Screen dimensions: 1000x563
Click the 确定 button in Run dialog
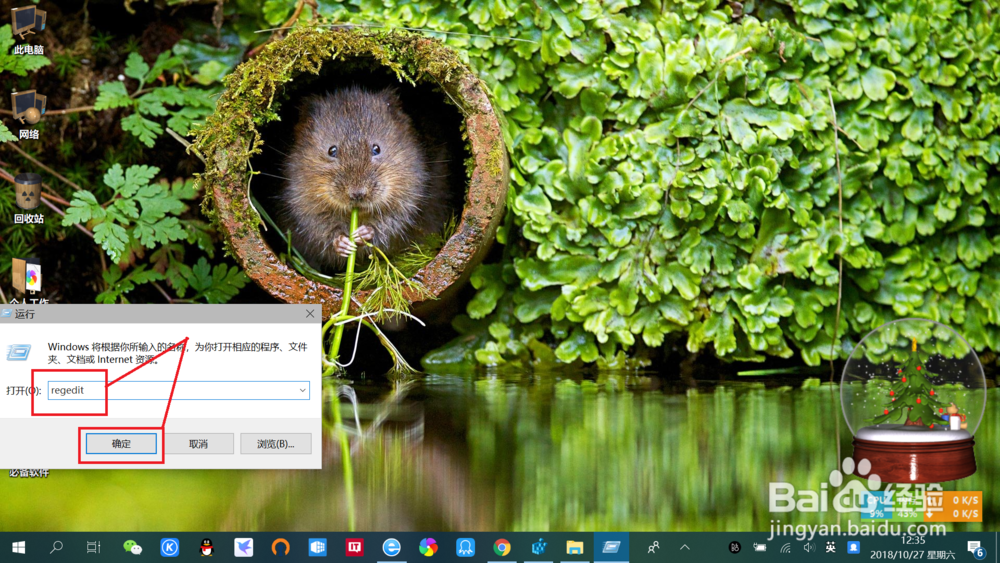[121, 444]
